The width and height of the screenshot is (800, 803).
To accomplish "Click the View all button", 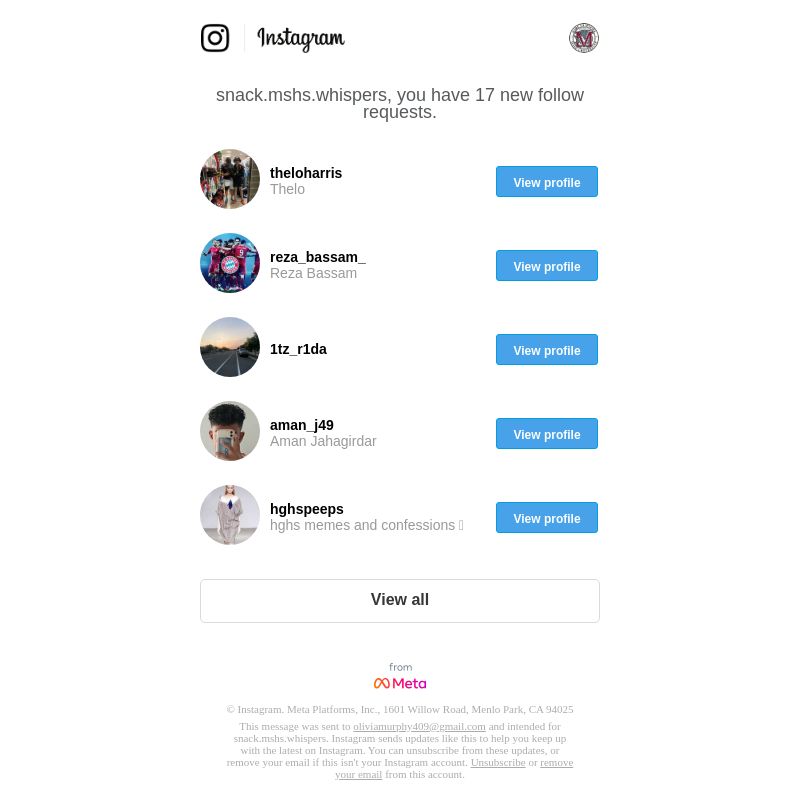I will 399,601.
